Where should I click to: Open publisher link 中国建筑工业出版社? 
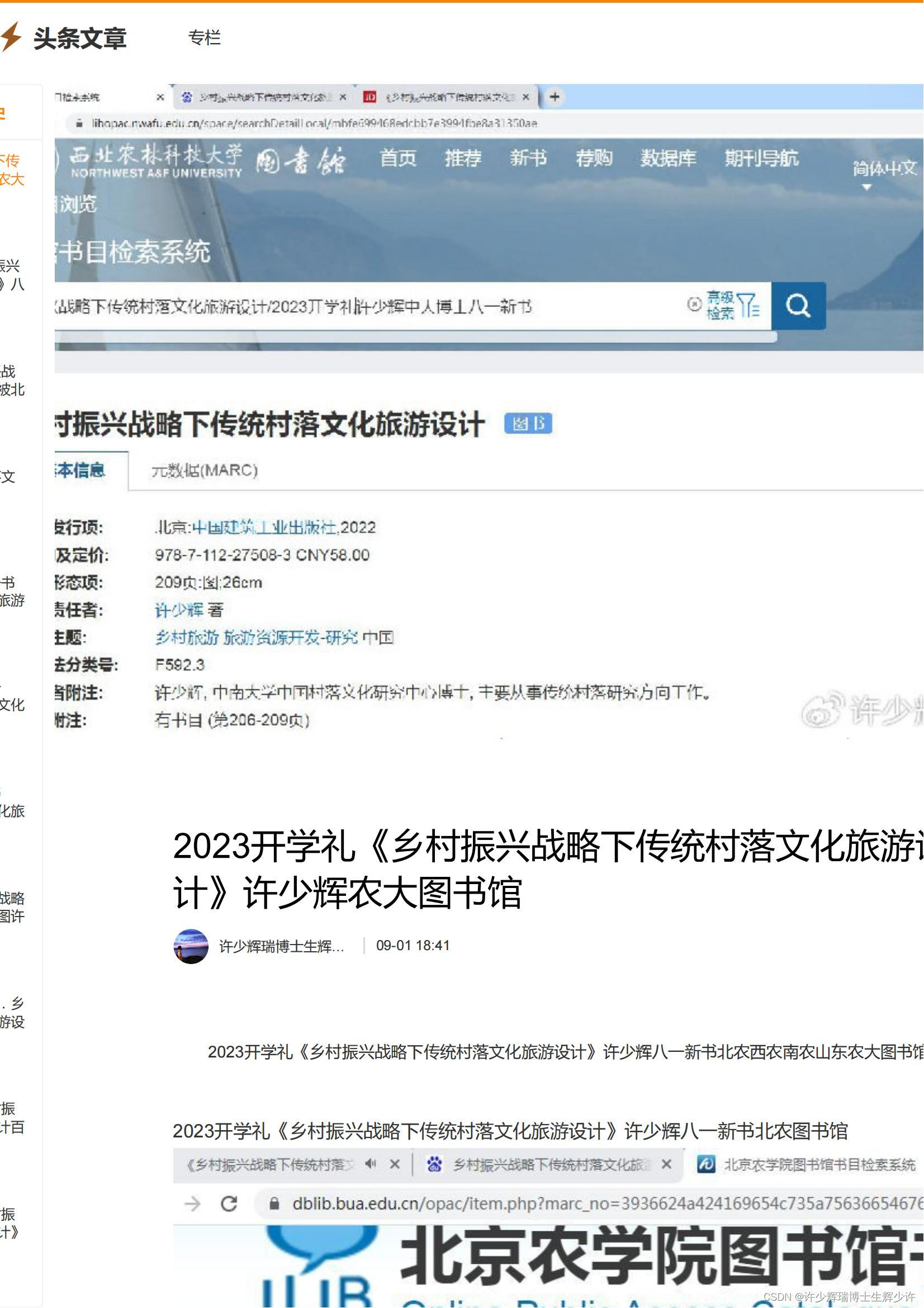pyautogui.click(x=264, y=527)
